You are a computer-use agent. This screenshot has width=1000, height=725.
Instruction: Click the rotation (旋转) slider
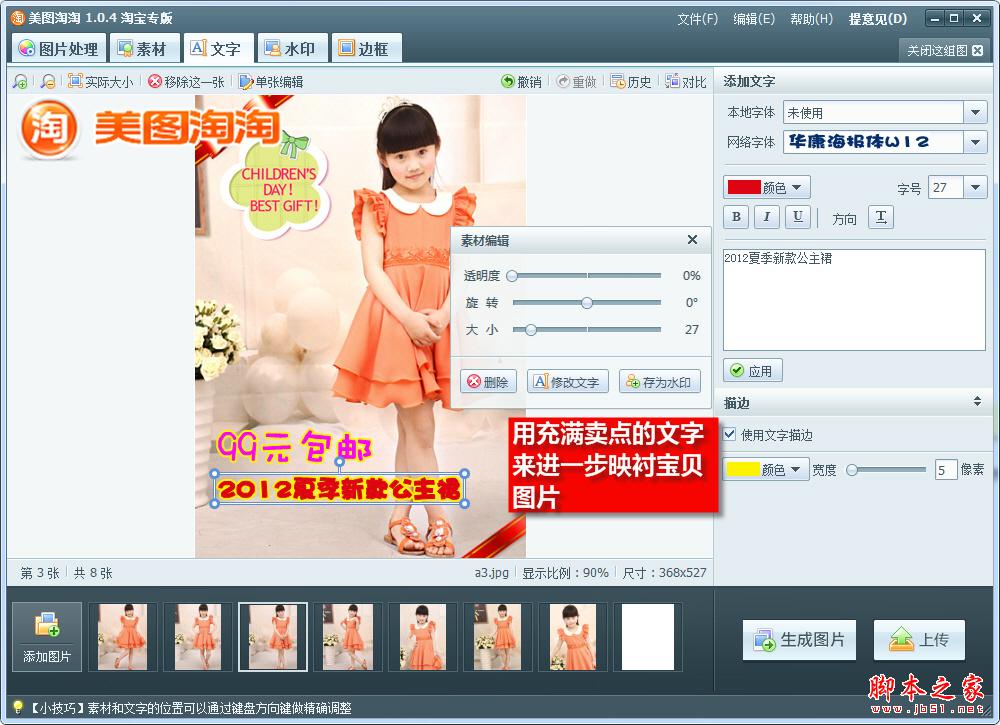(x=586, y=303)
